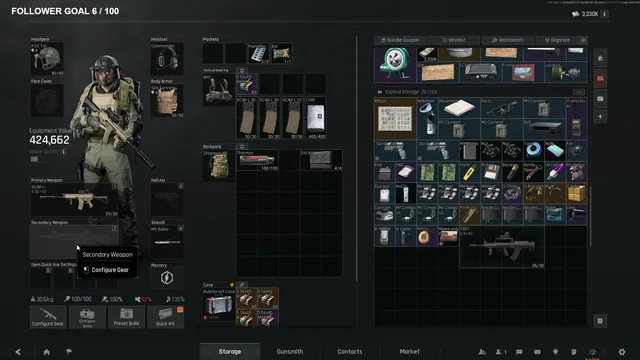Click the Show Outfit info icon
640x360 pixels.
click(x=64, y=151)
